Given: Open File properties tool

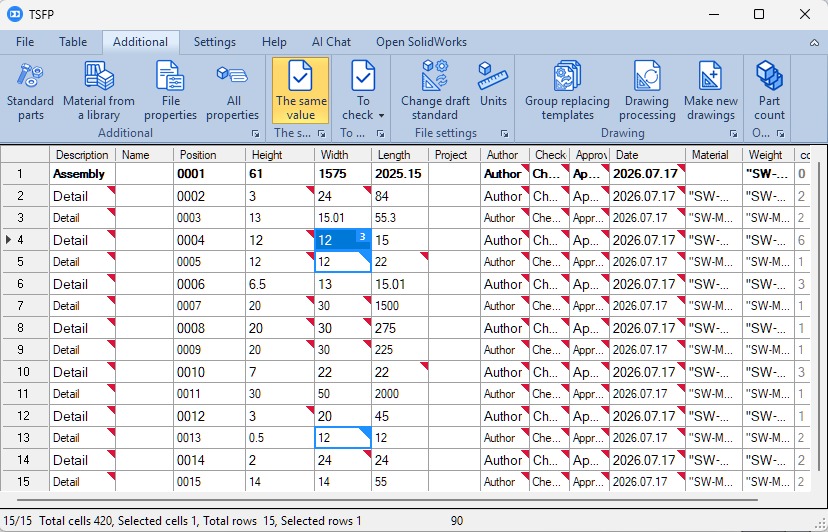Looking at the screenshot, I should pos(170,91).
